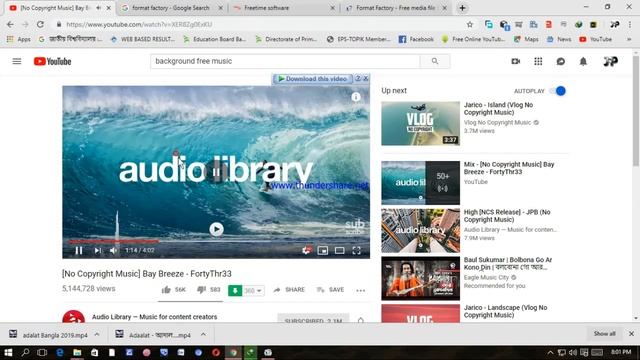Open High [NCS Release] - JPB video title

(507, 216)
